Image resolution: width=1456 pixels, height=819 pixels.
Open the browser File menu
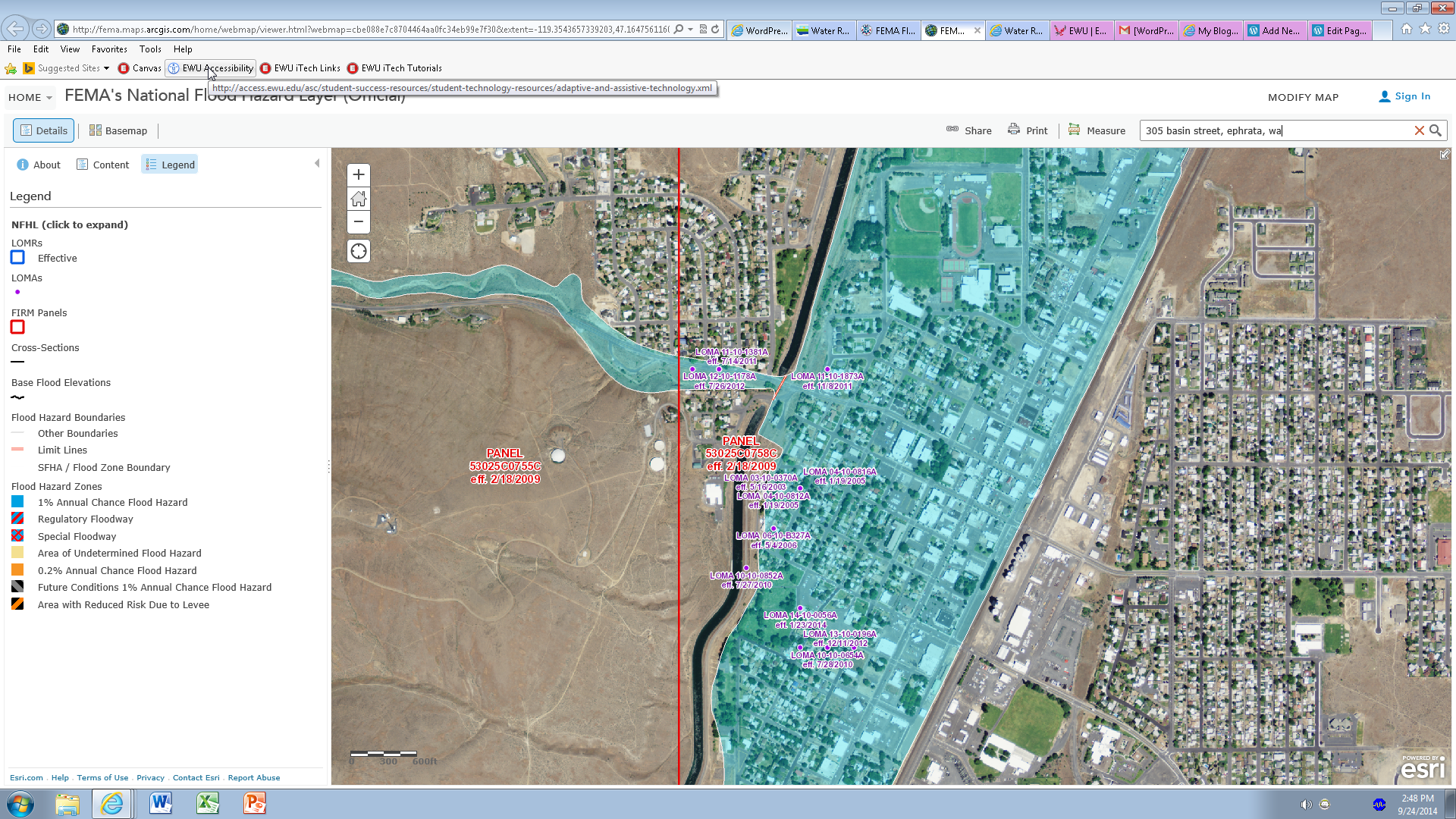(14, 49)
